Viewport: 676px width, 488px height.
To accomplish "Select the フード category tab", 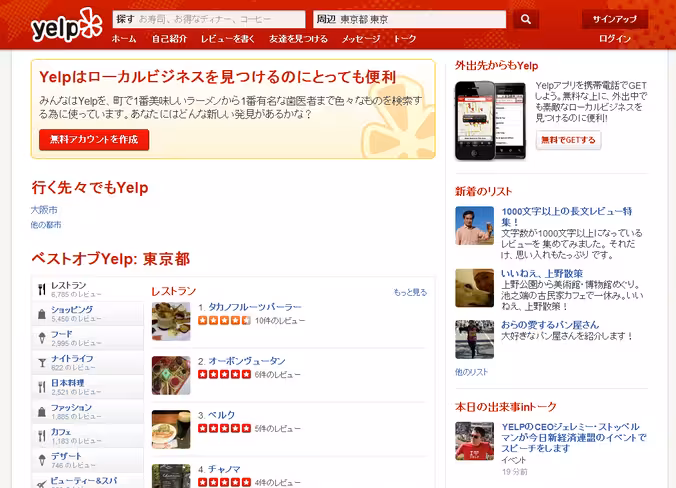I will (x=88, y=338).
